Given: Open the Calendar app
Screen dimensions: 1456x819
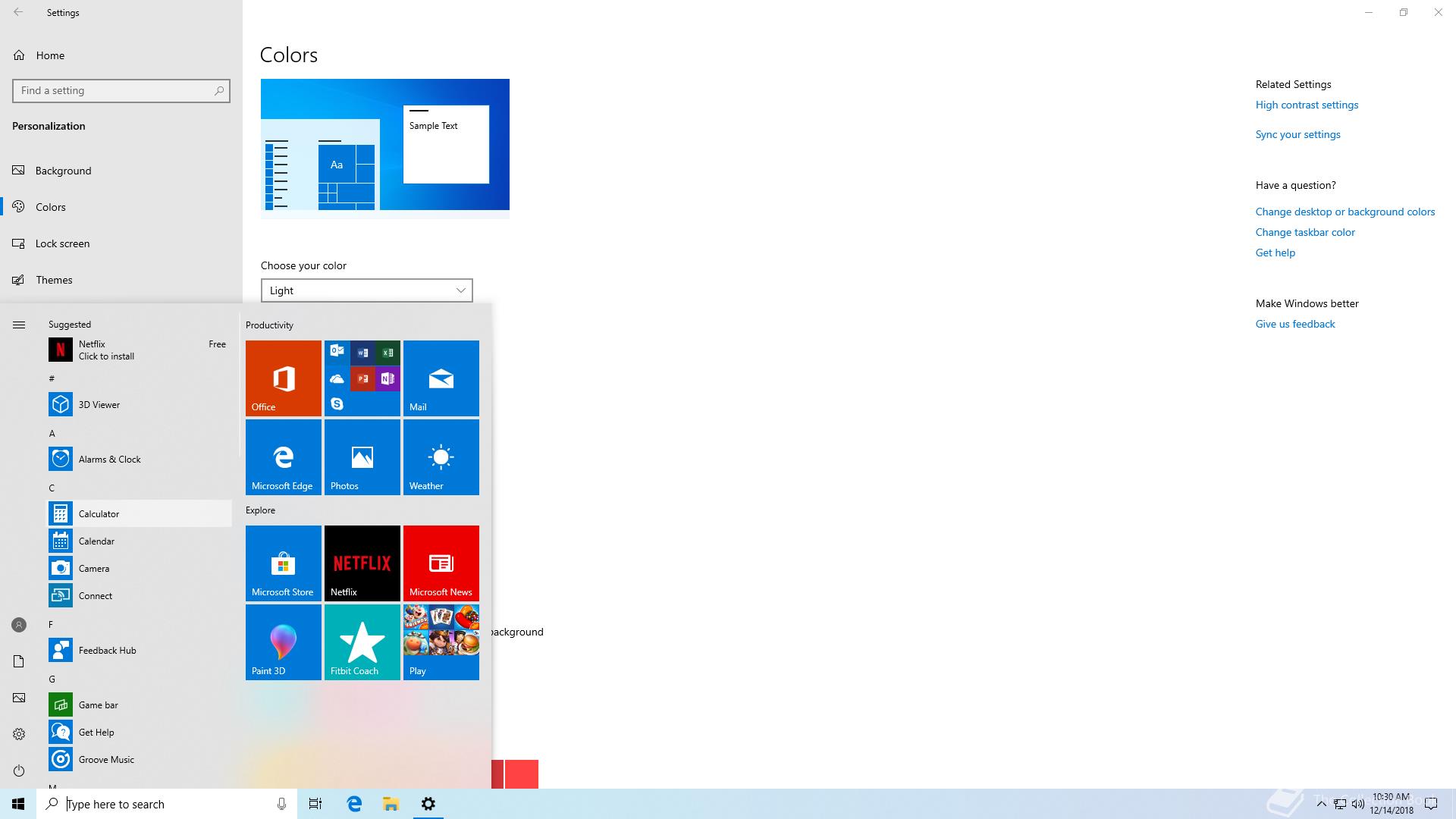Looking at the screenshot, I should click(140, 541).
